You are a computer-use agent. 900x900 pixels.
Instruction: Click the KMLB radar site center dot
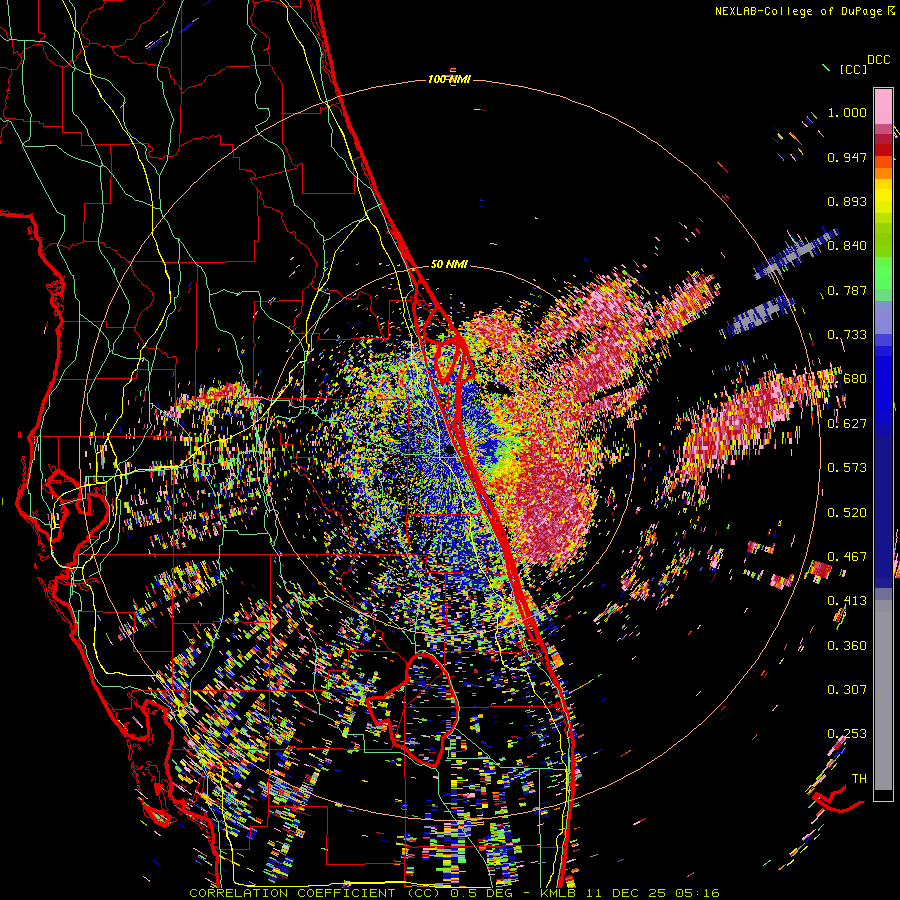pyautogui.click(x=449, y=451)
